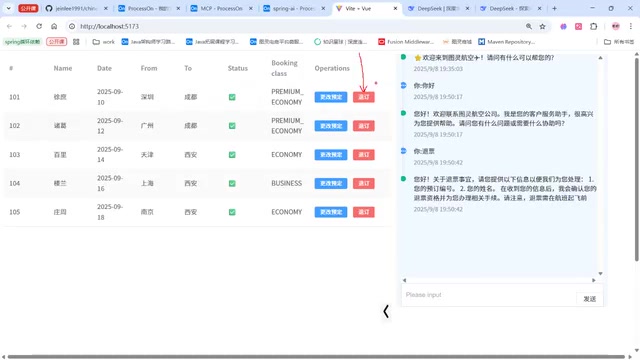Click blue change-booking button for row 102

331,126
